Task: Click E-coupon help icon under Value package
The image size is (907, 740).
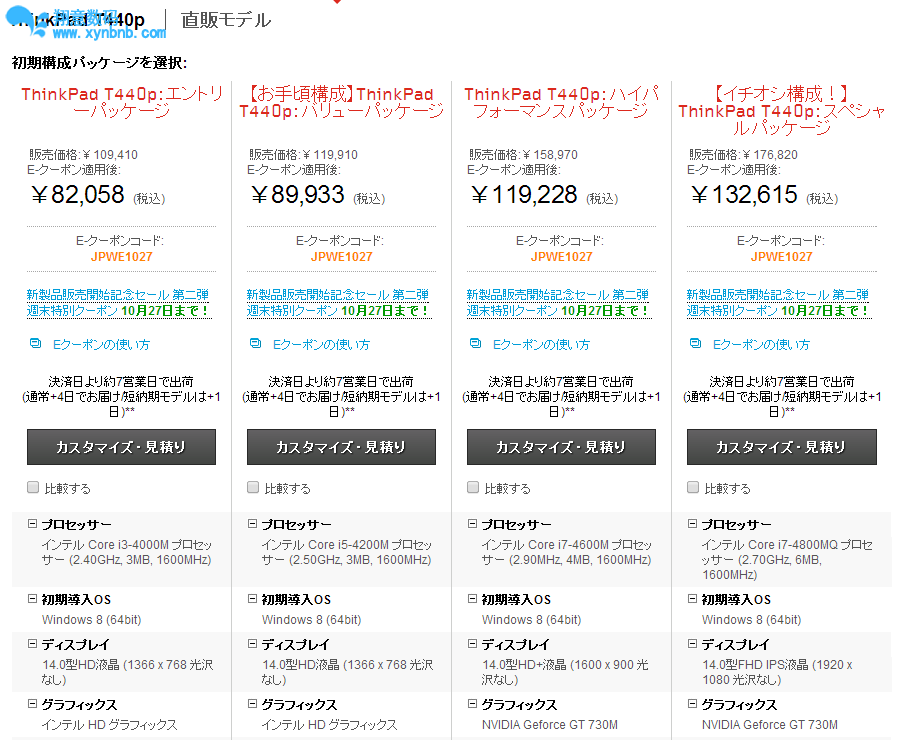Action: (255, 344)
